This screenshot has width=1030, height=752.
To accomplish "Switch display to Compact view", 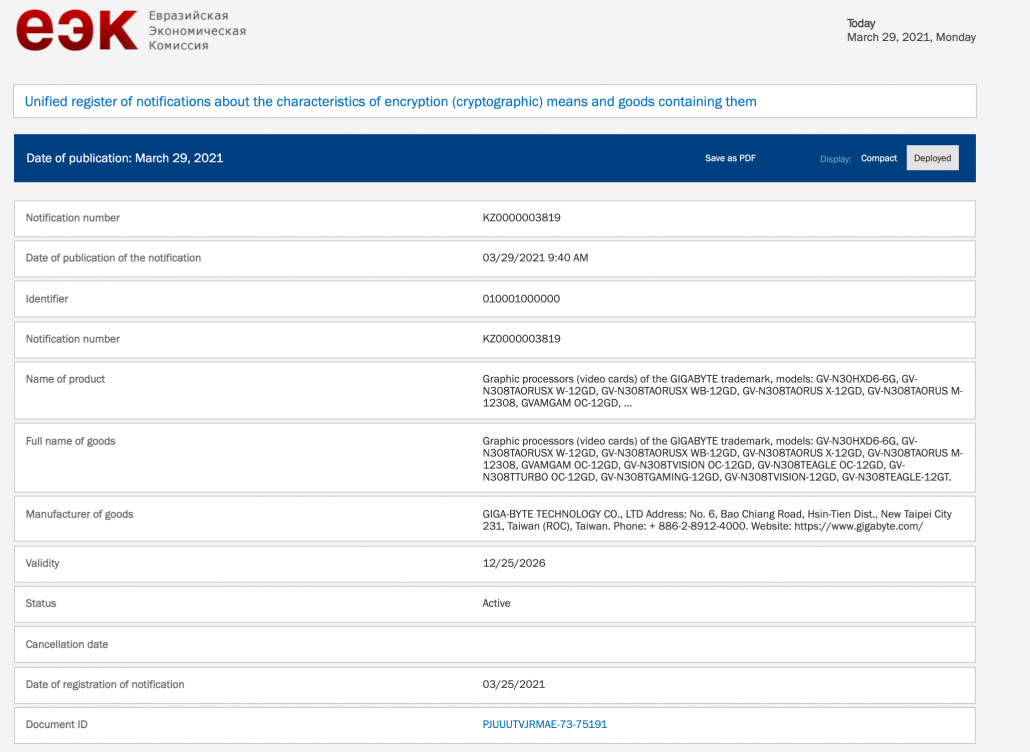I will [879, 158].
